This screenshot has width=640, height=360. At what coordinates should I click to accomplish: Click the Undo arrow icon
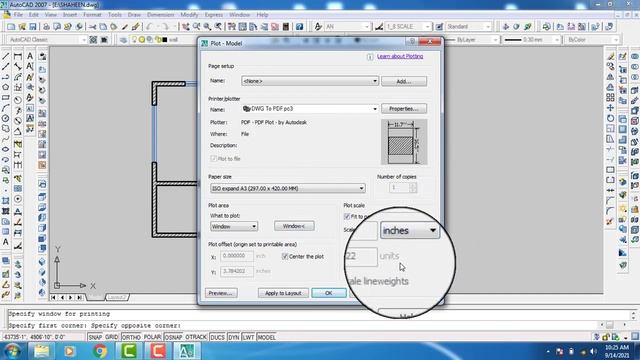coord(149,27)
